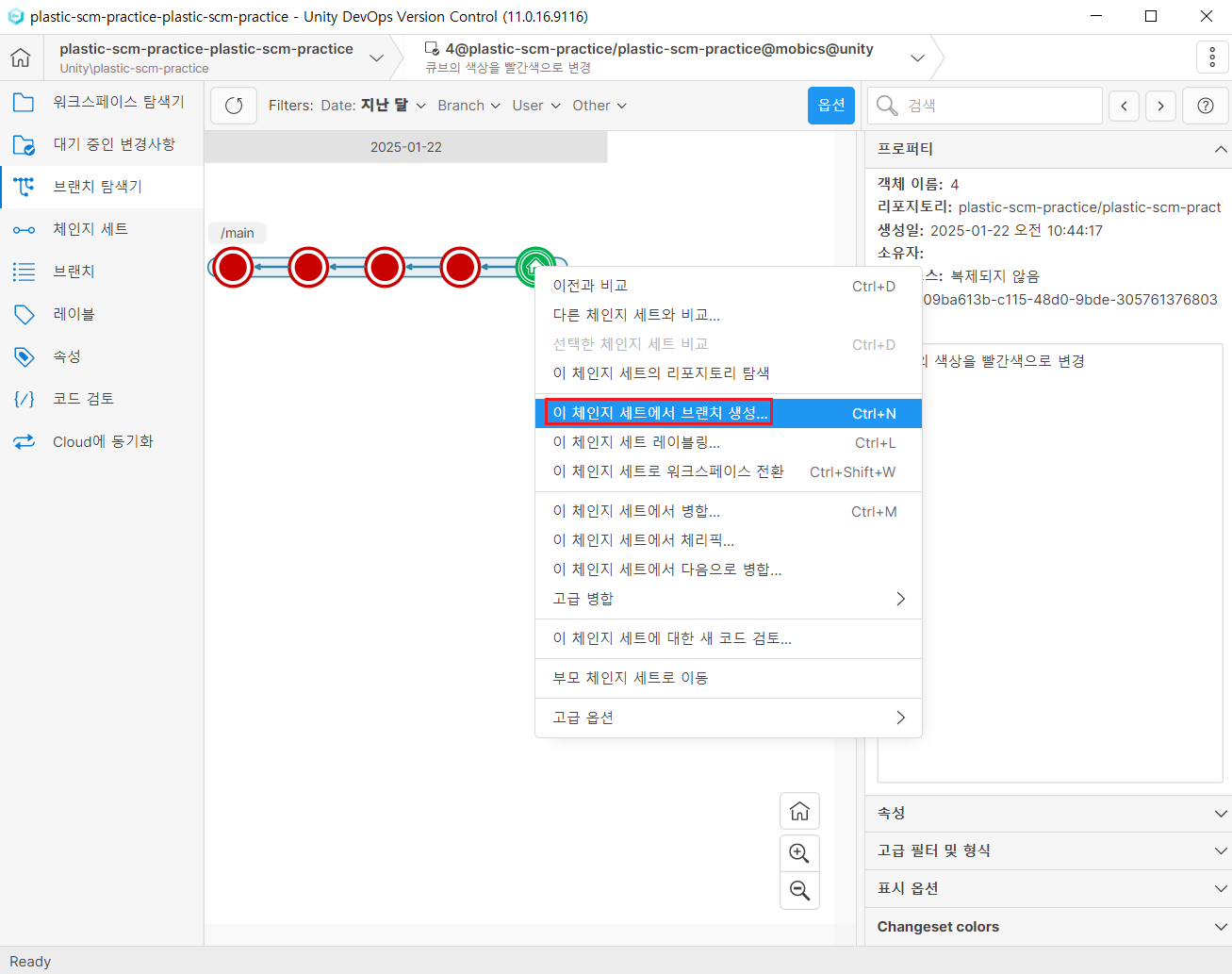Open the 고급 옵션 submenu
The width and height of the screenshot is (1232, 974).
(x=729, y=718)
